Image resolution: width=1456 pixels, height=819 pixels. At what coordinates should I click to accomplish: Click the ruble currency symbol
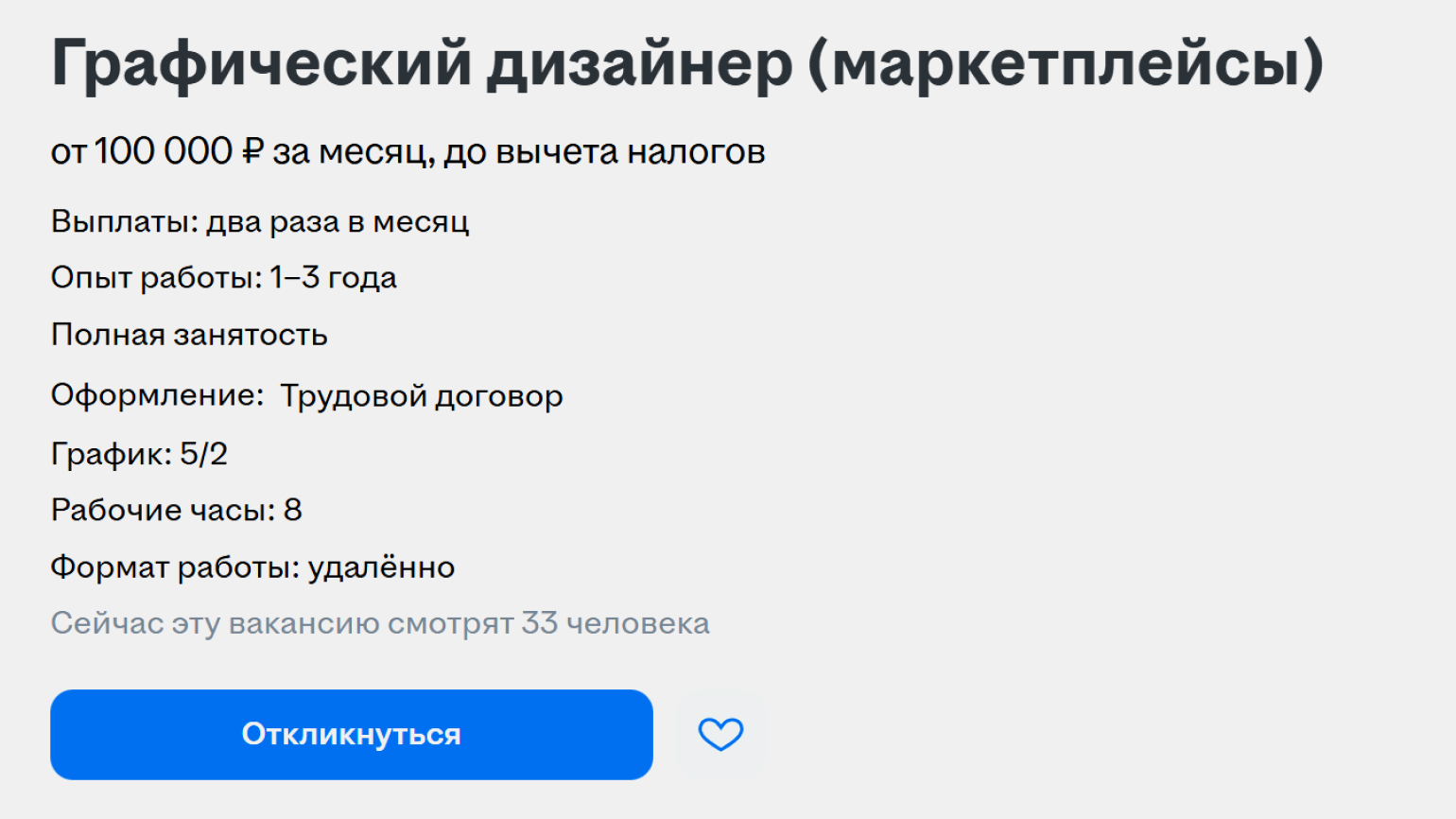pos(252,151)
